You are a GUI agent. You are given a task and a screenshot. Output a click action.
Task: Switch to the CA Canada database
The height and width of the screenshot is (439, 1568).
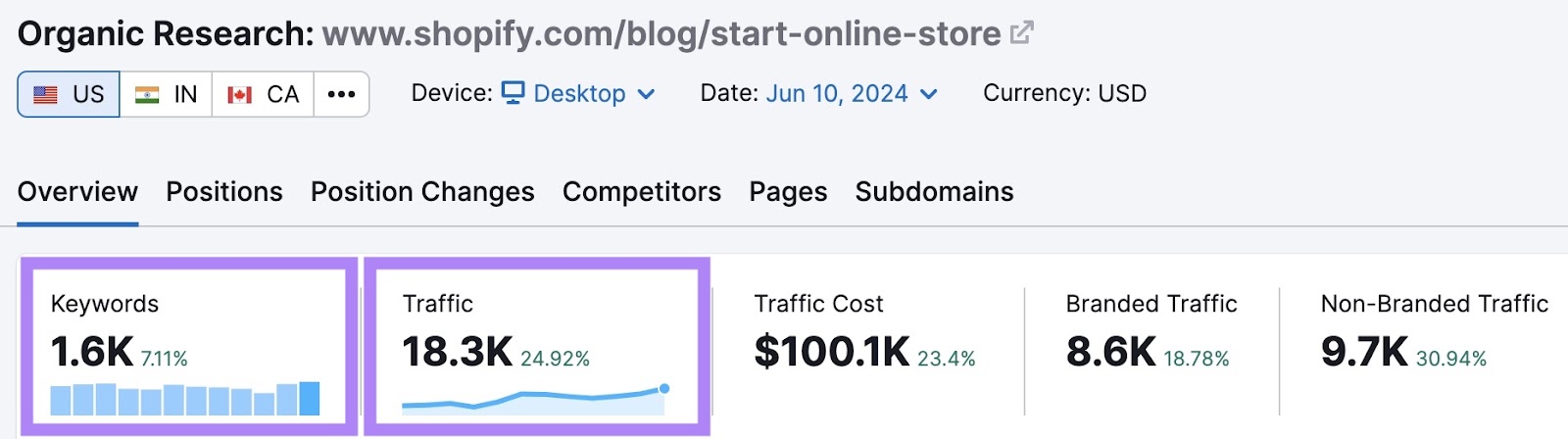[x=263, y=94]
